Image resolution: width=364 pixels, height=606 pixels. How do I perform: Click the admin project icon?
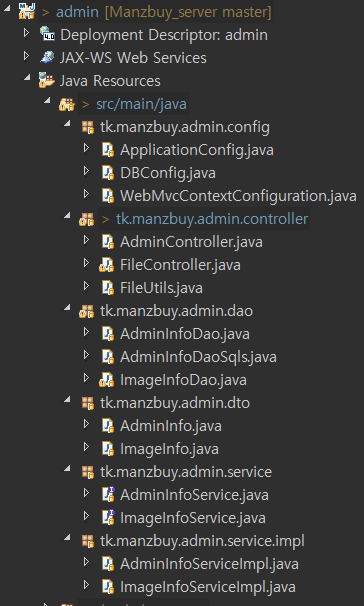click(27, 11)
